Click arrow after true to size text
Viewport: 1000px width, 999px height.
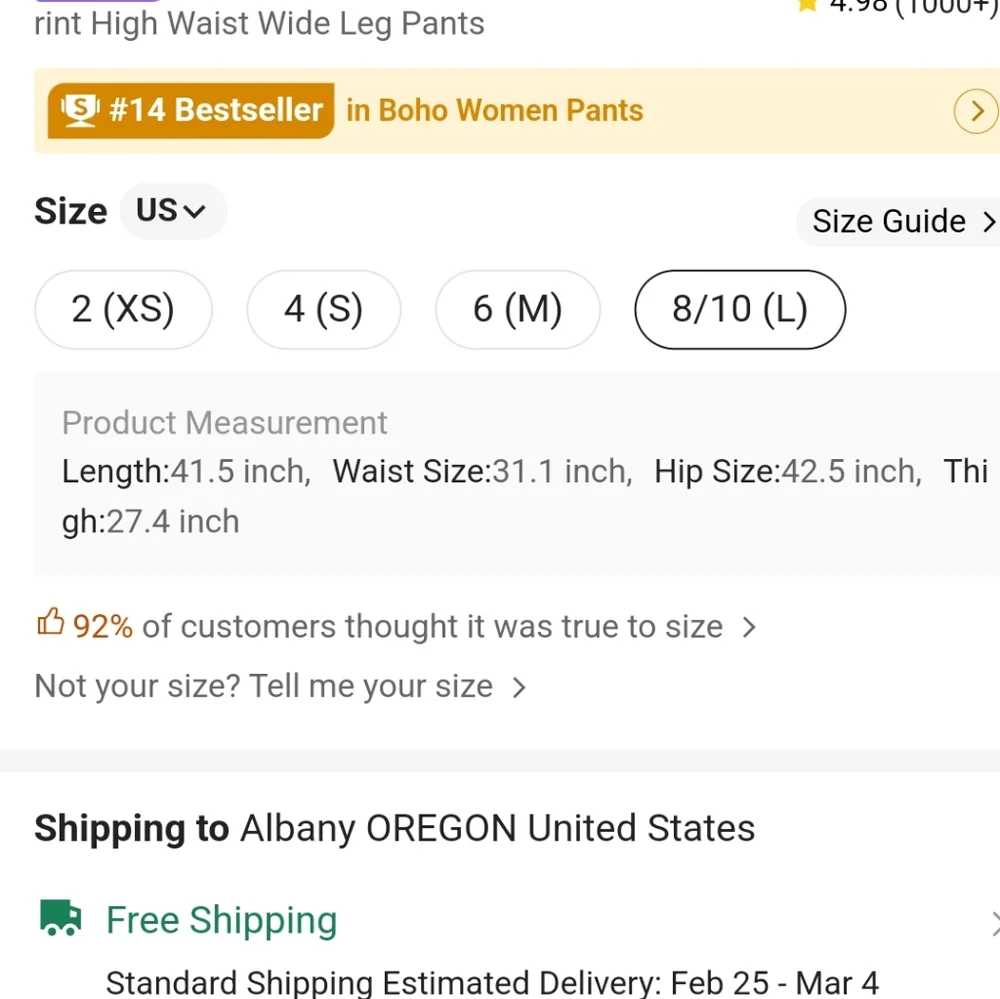[x=749, y=627]
